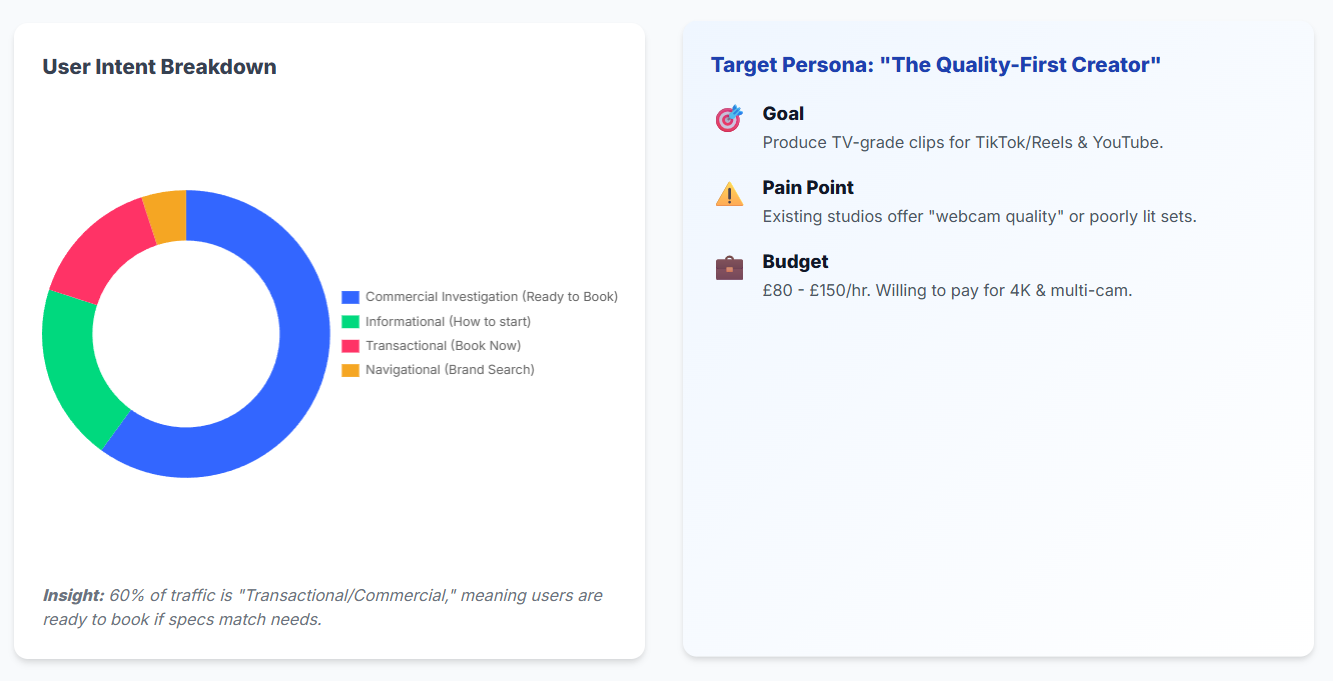Viewport: 1333px width, 681px height.
Task: Click the red donut chart segment
Action: click(x=96, y=248)
